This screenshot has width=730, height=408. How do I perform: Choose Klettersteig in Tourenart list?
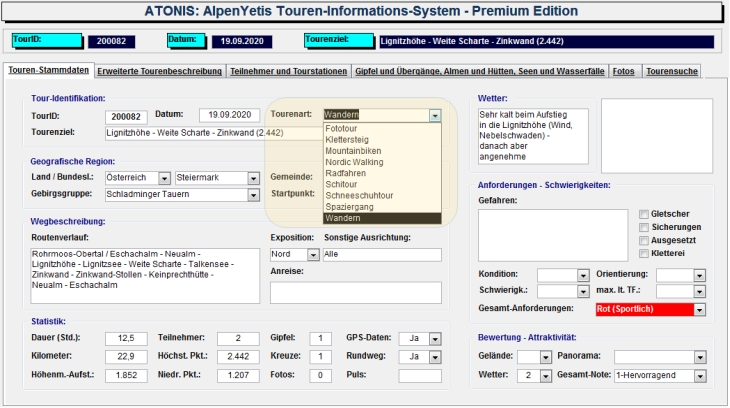(382, 140)
